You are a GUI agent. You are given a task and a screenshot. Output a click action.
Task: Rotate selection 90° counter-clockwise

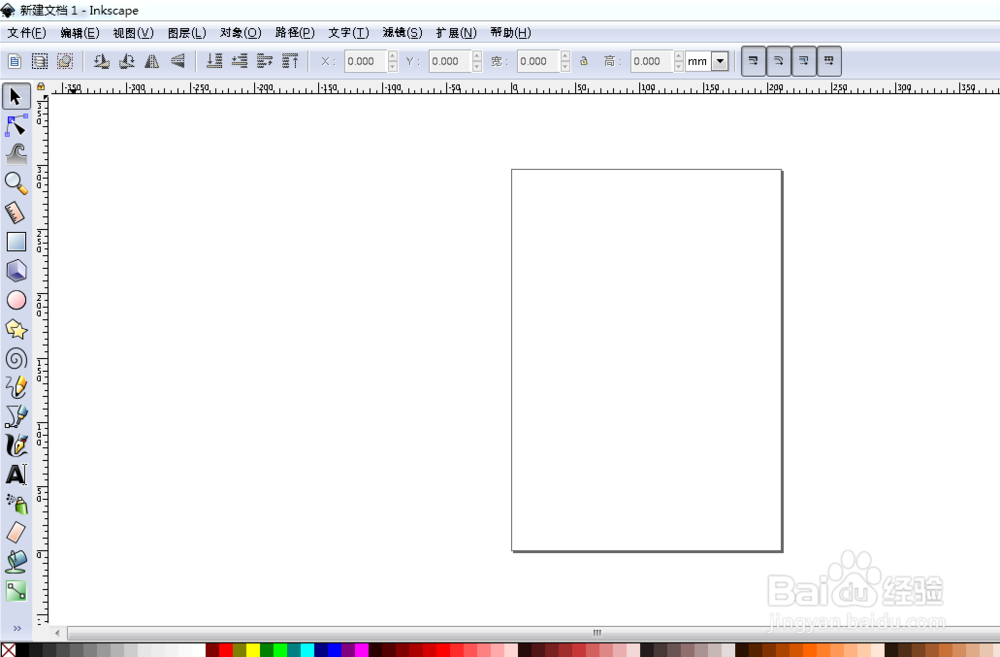point(101,61)
